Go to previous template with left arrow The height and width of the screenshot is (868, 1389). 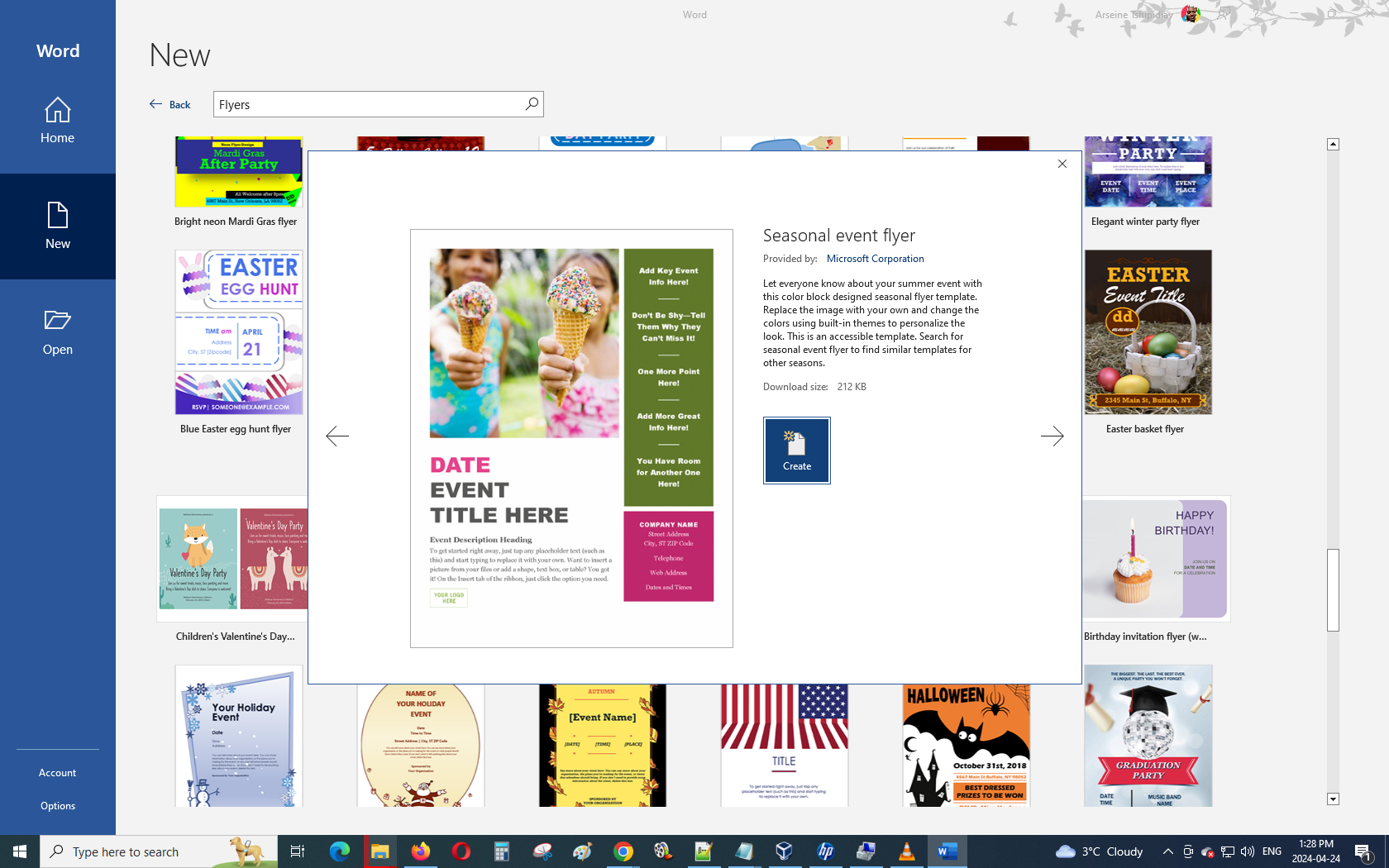337,436
